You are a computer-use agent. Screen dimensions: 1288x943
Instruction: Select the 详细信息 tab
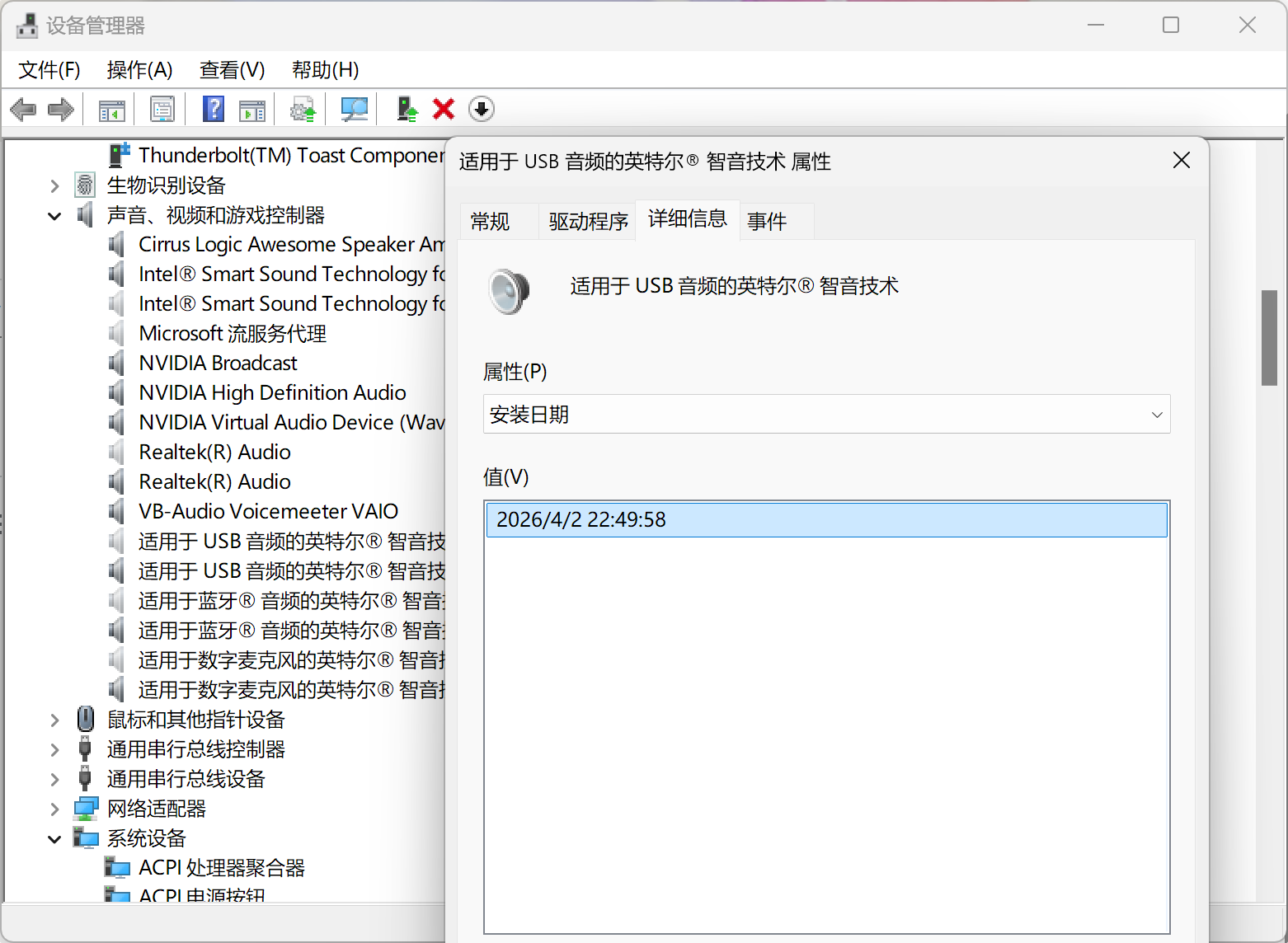[x=687, y=218]
